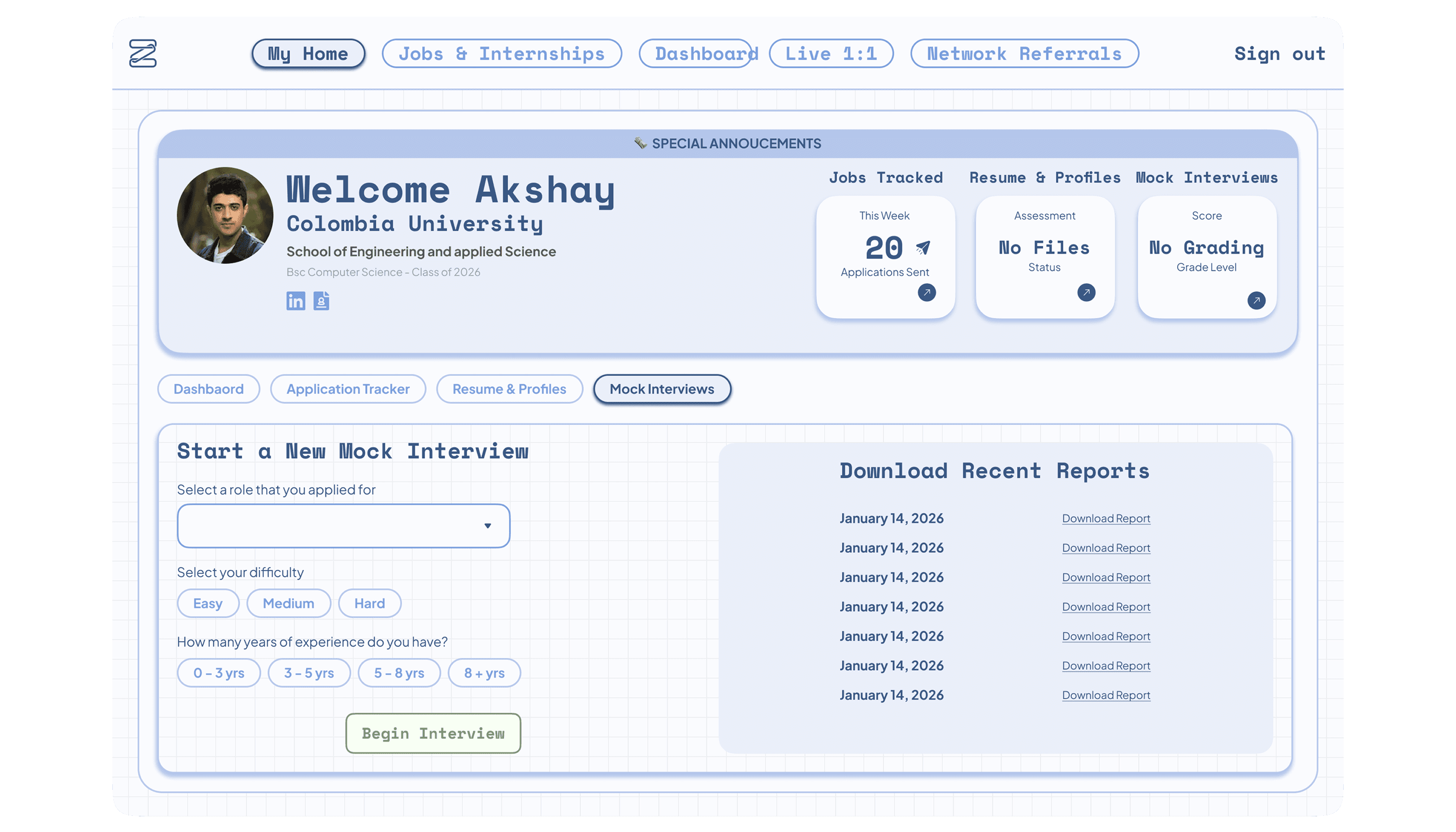Click arrow icon on Jobs Tracked card
This screenshot has width=1456, height=832.
tap(926, 293)
